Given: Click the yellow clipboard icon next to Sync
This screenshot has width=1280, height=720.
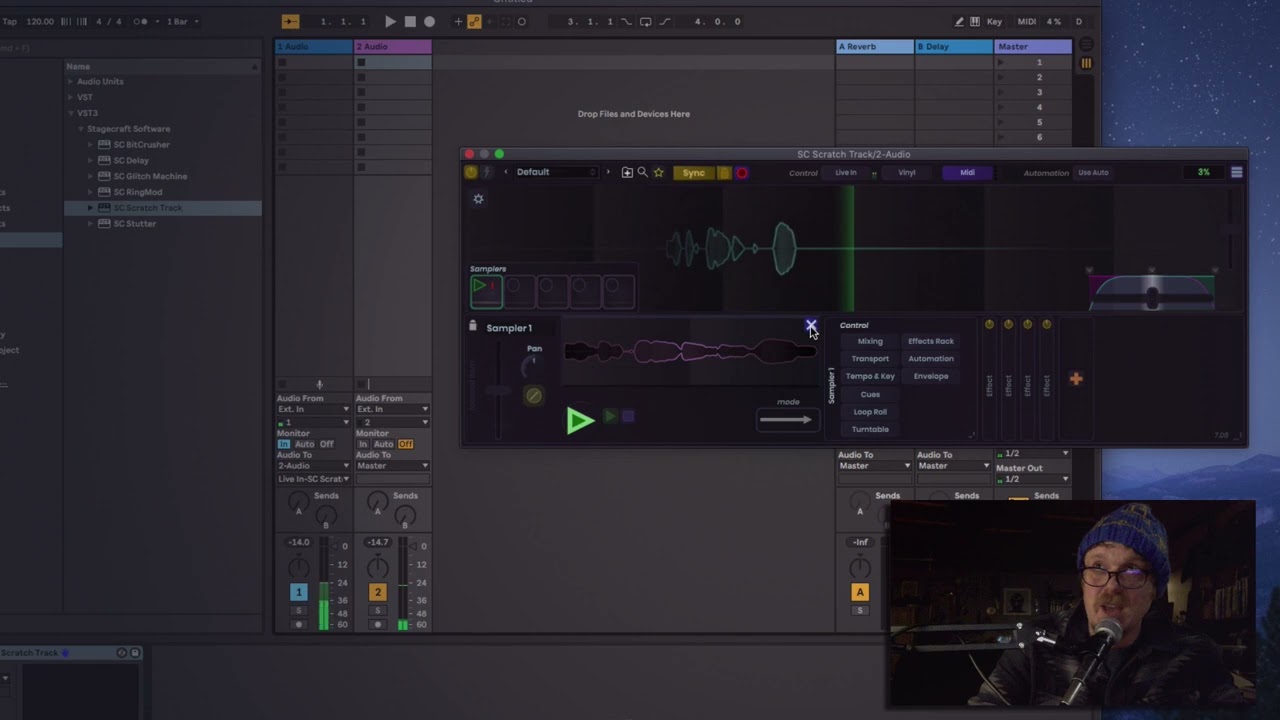Looking at the screenshot, I should click(724, 173).
